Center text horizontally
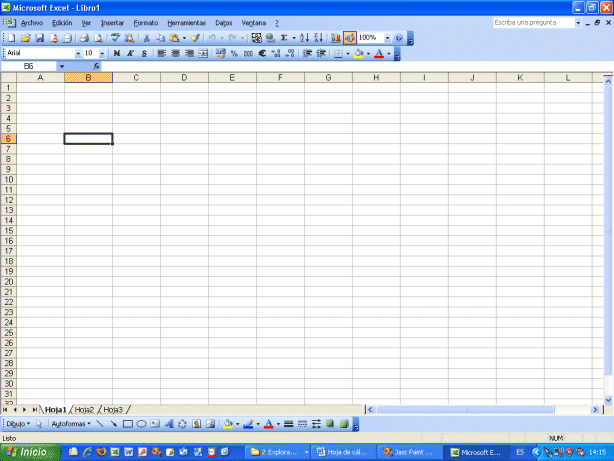 [175, 54]
